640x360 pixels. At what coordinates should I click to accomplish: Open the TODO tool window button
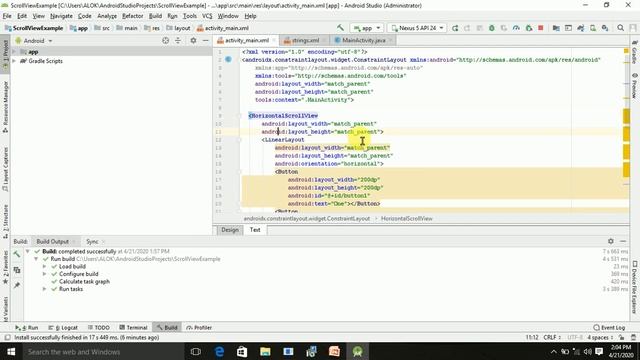(99, 327)
